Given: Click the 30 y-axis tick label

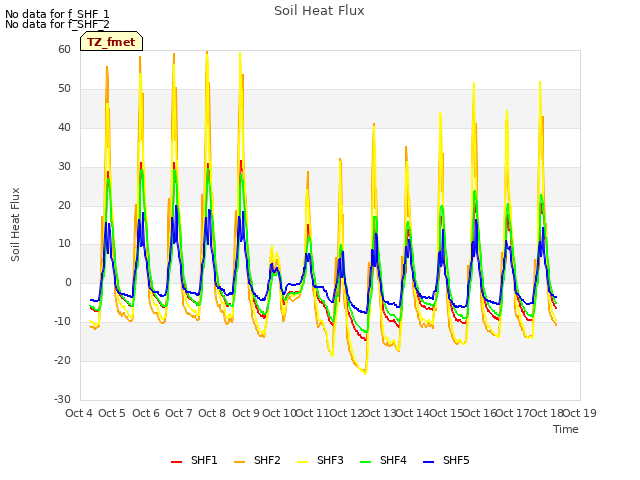Looking at the screenshot, I should click(64, 167).
